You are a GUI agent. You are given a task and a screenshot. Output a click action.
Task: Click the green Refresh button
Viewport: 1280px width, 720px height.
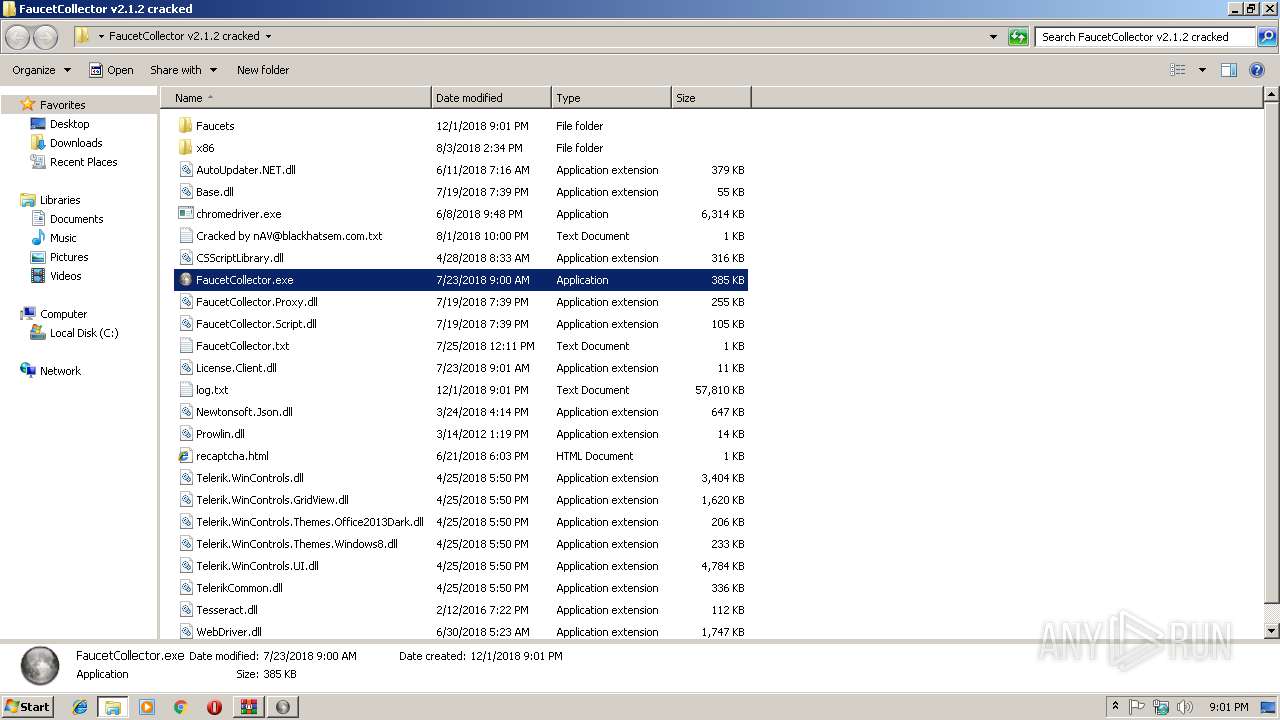(x=1018, y=37)
